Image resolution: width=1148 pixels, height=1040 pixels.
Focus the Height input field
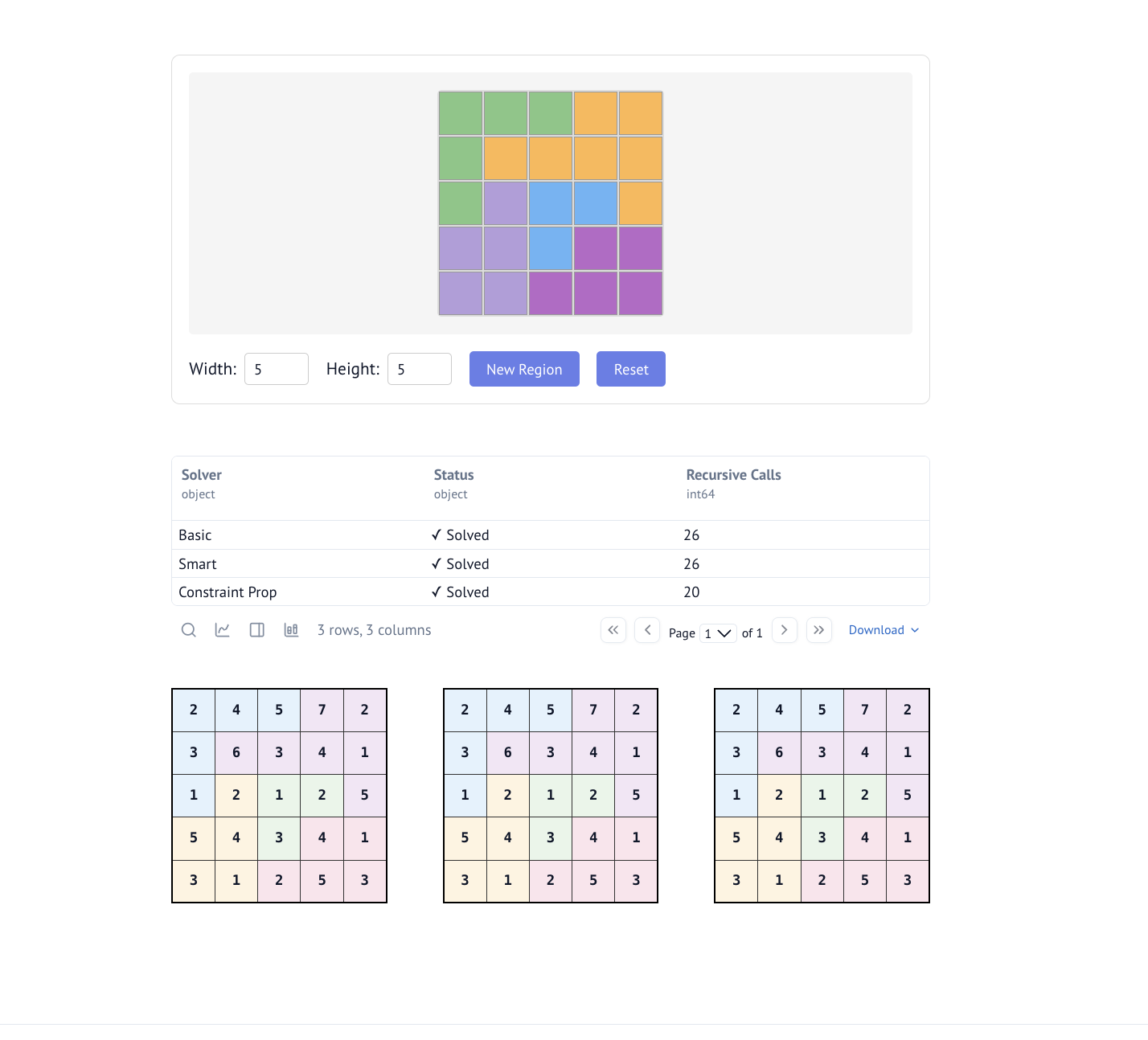click(x=420, y=369)
